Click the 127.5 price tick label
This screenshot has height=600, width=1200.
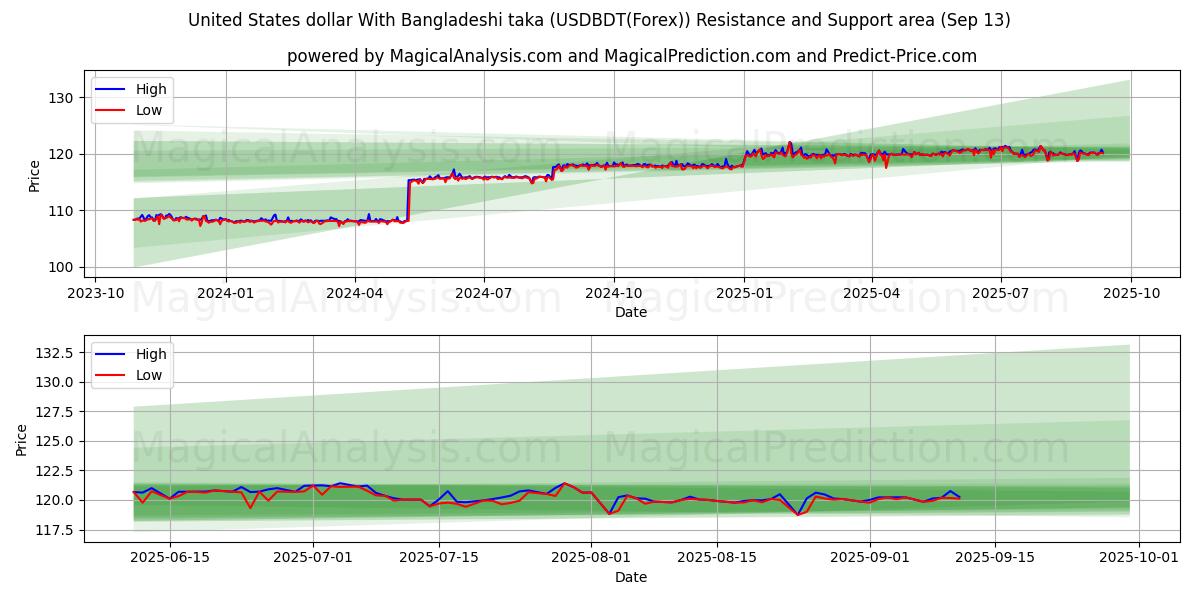(54, 412)
